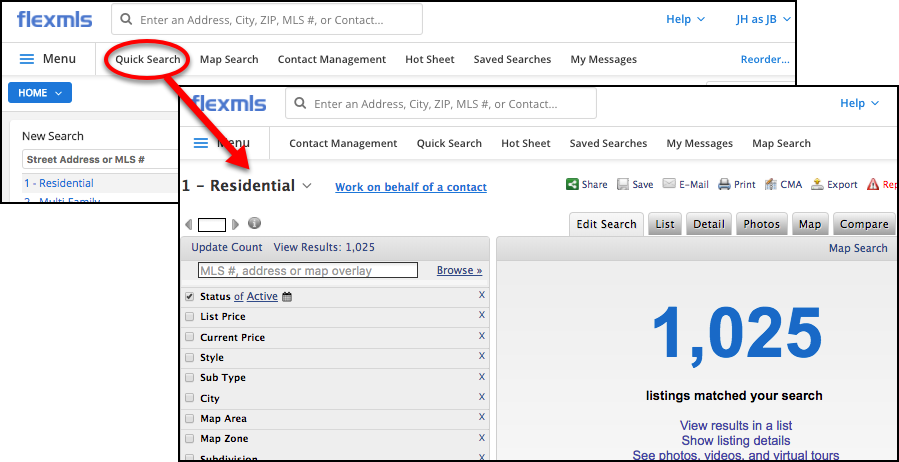Click the MLS #, address or map overlay field
Image resolution: width=899 pixels, height=462 pixels.
(307, 270)
